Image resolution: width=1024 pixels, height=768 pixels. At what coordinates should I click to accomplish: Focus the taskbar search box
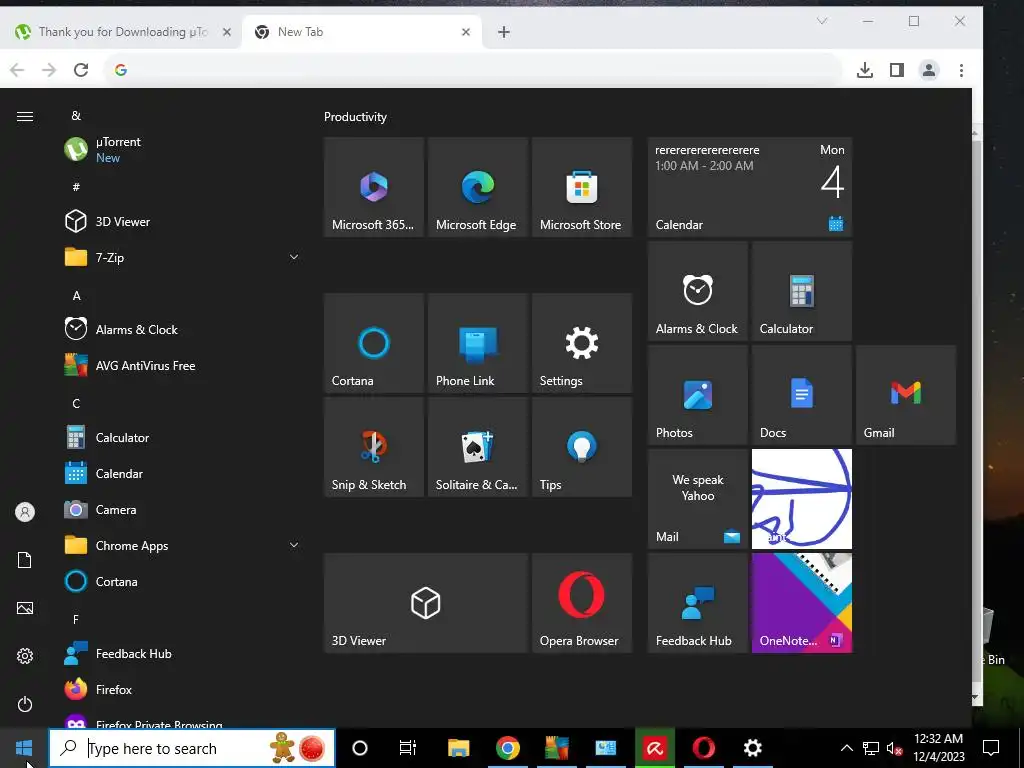click(x=192, y=748)
